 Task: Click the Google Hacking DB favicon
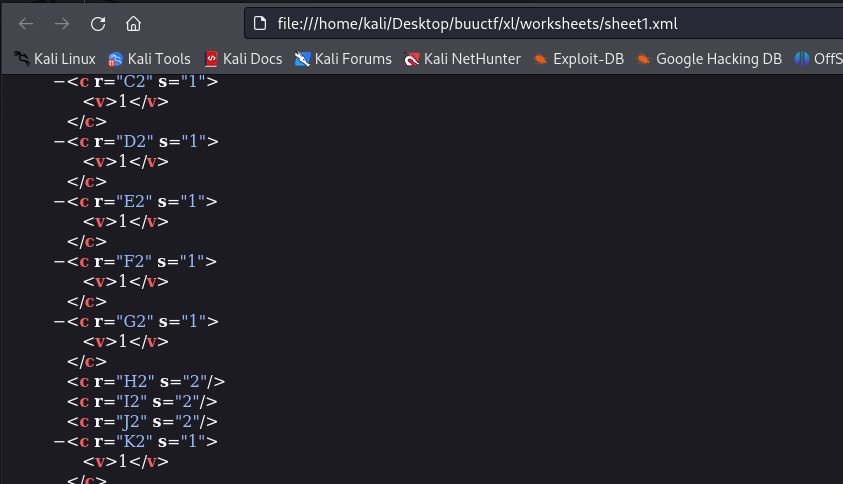coord(643,59)
